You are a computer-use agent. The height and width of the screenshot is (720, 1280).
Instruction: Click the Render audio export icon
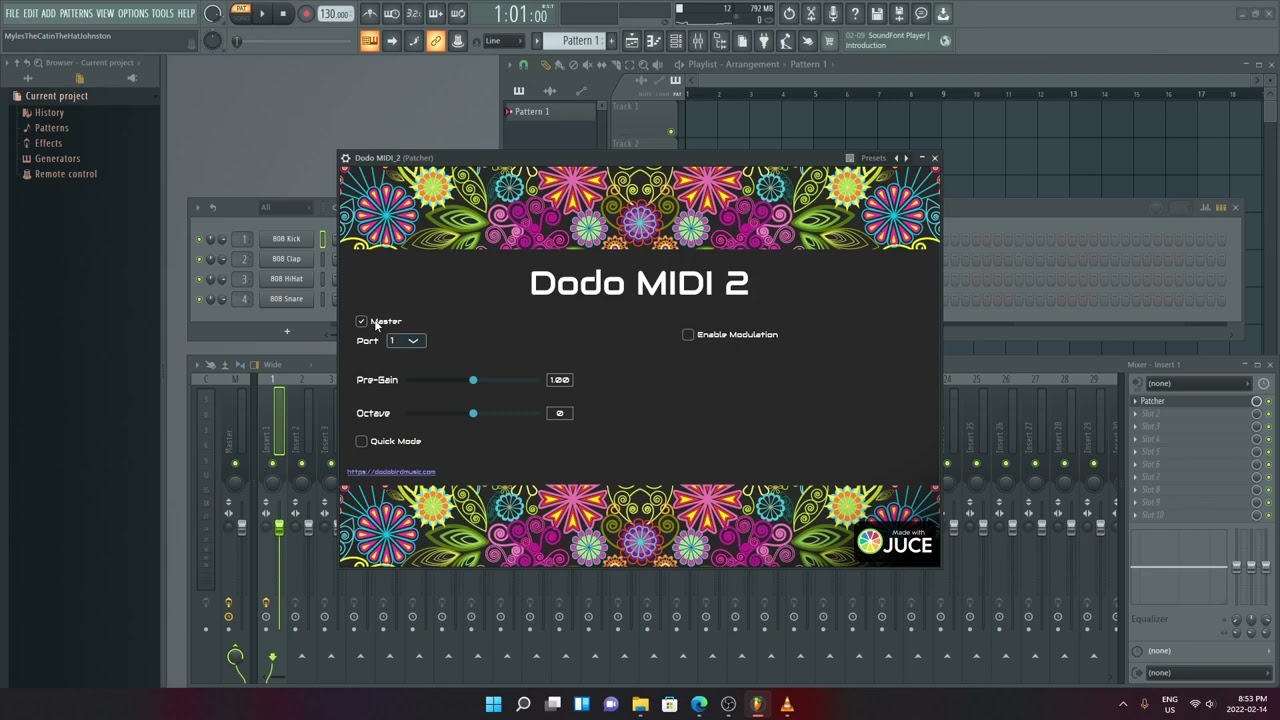pyautogui.click(x=899, y=14)
